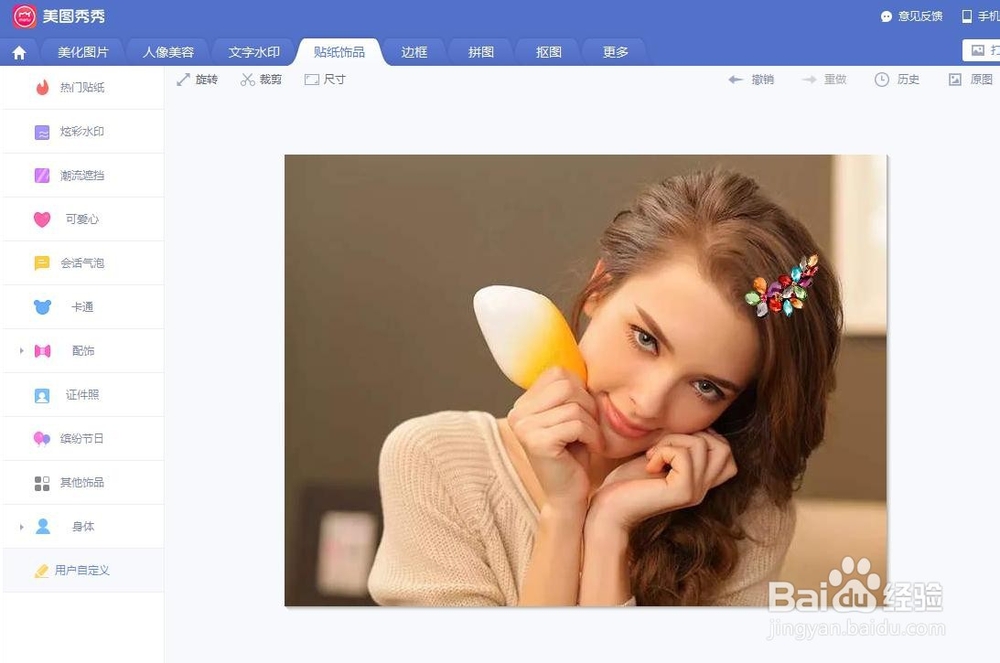Click the 身体 person icon

coord(43,527)
